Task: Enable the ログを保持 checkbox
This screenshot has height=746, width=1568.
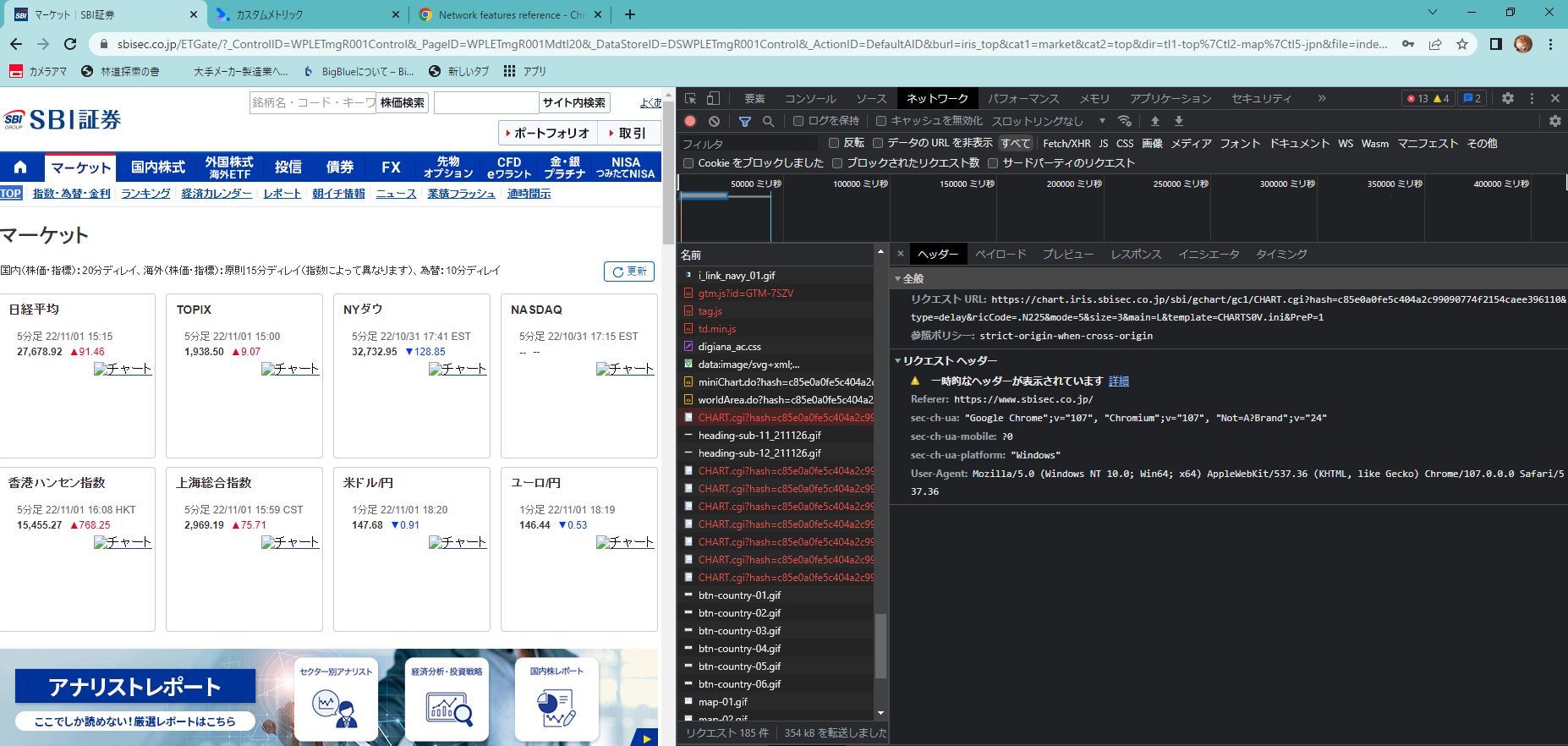Action: click(x=798, y=121)
